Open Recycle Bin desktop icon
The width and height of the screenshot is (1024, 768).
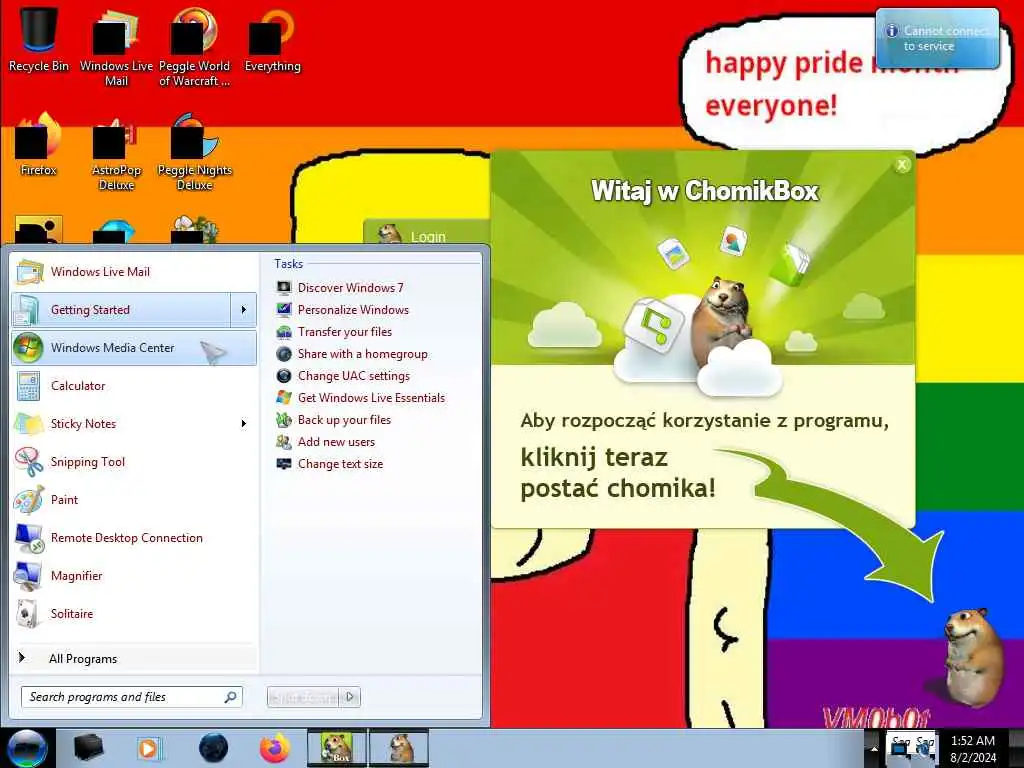[39, 38]
